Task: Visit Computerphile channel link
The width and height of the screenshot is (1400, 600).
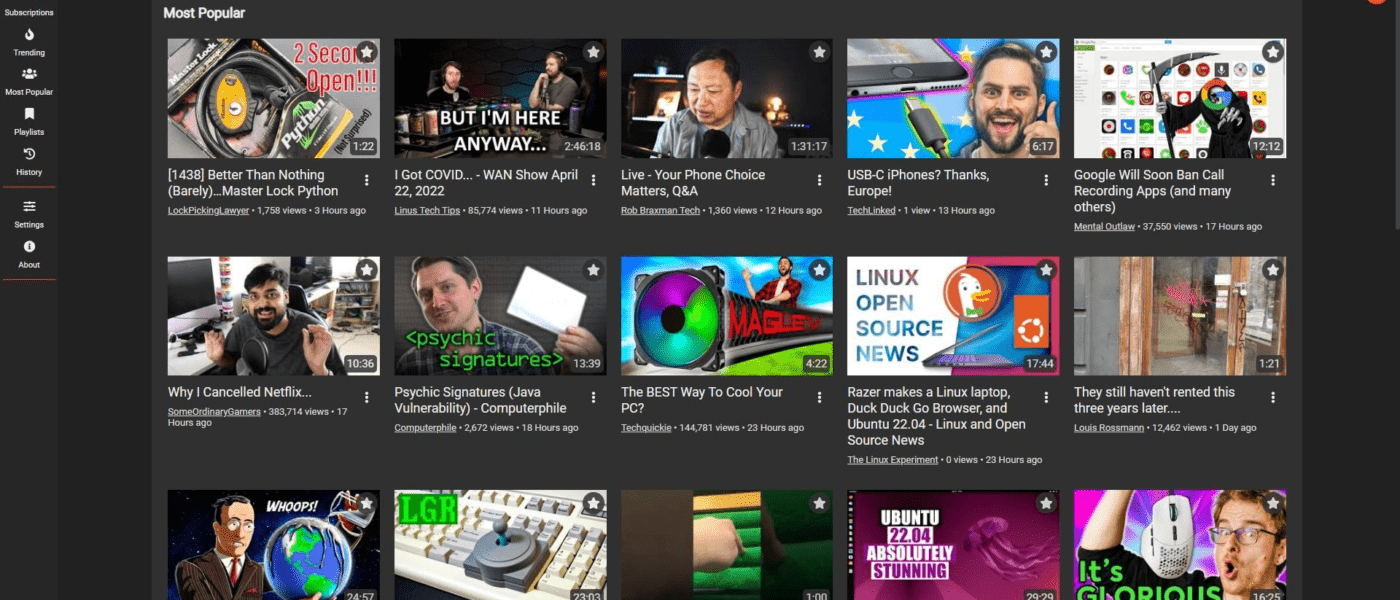Action: coord(425,428)
